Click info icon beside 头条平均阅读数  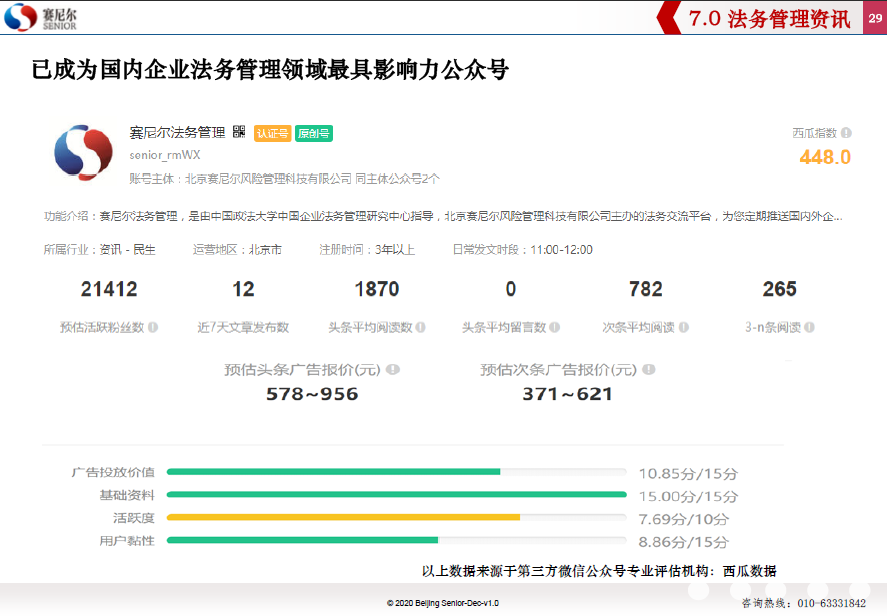pyautogui.click(x=420, y=327)
